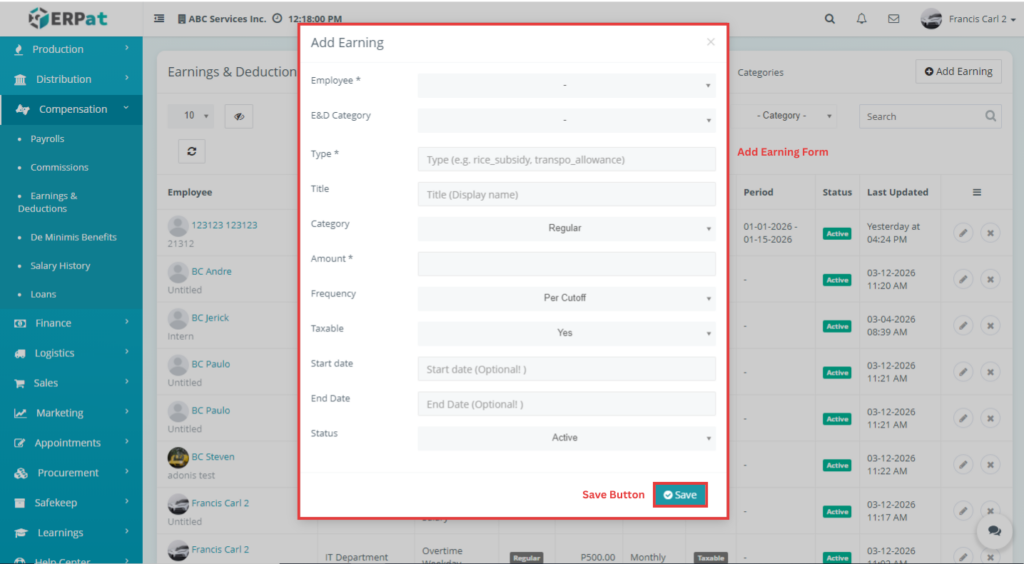Collapse the Compensation sidebar menu
This screenshot has width=1024, height=564.
tap(71, 109)
